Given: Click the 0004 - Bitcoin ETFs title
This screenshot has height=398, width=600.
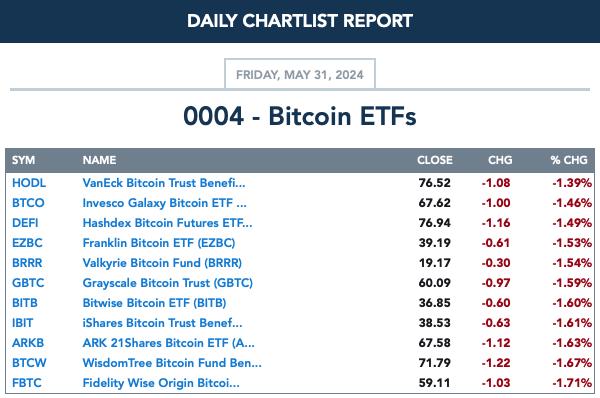Looking at the screenshot, I should click(300, 116).
